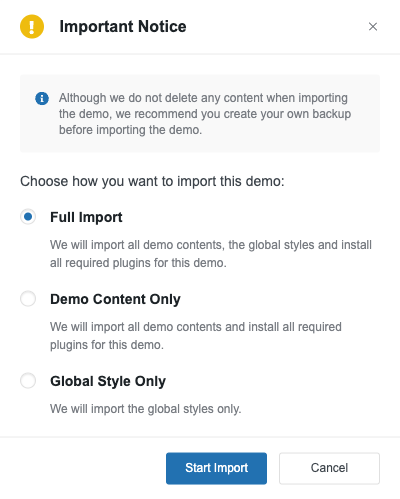The image size is (400, 499).
Task: Click 'We will import the global styles only' text
Action: 145,409
